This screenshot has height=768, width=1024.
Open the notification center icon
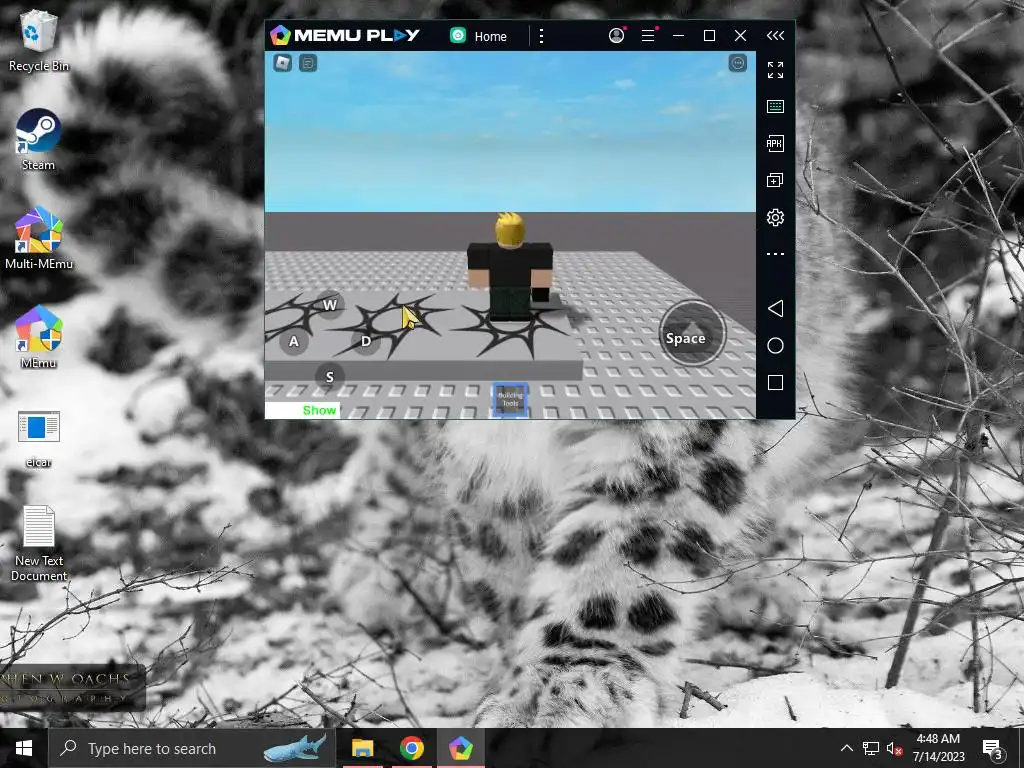(992, 748)
